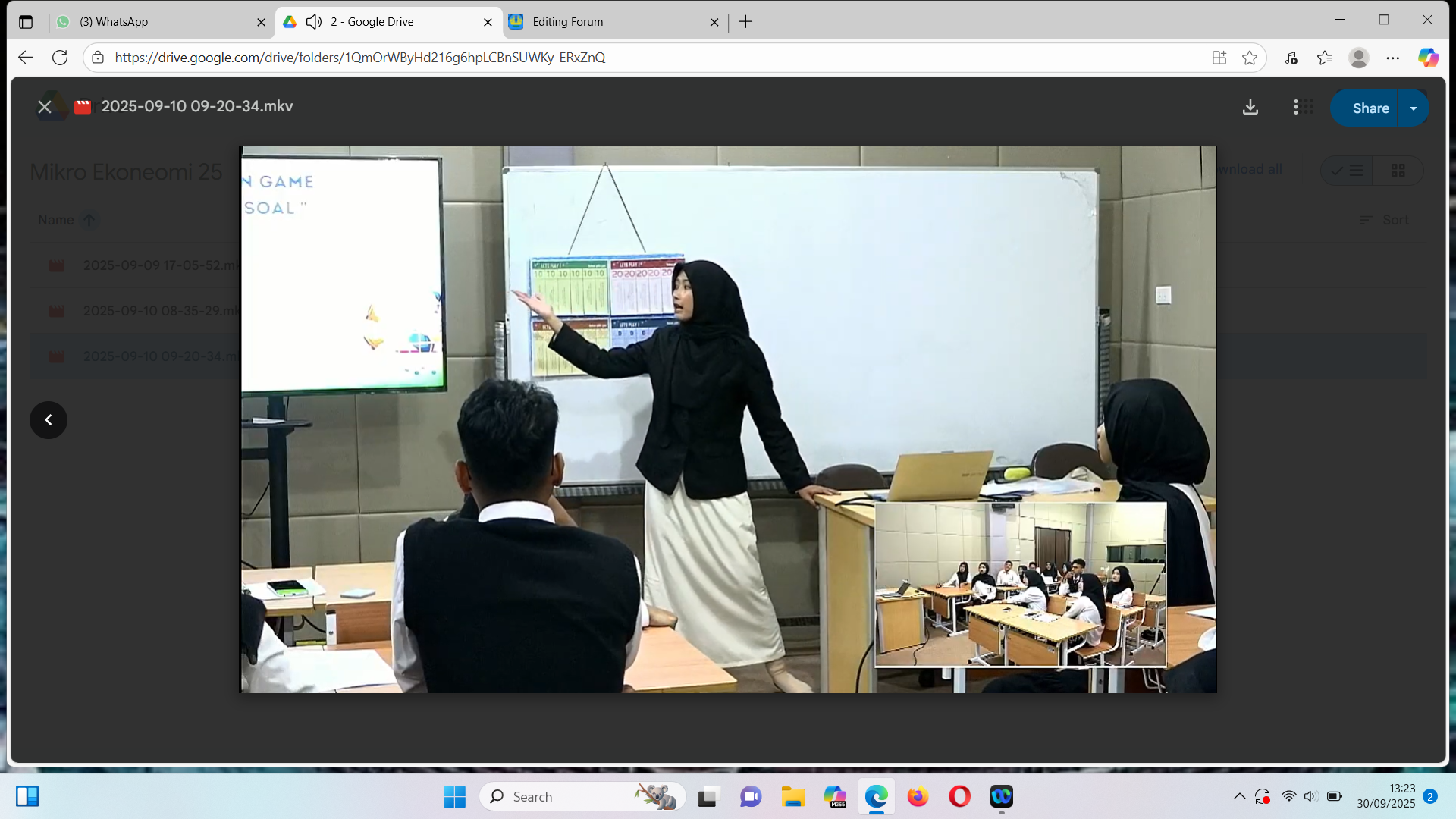Refresh the current page

[60, 58]
